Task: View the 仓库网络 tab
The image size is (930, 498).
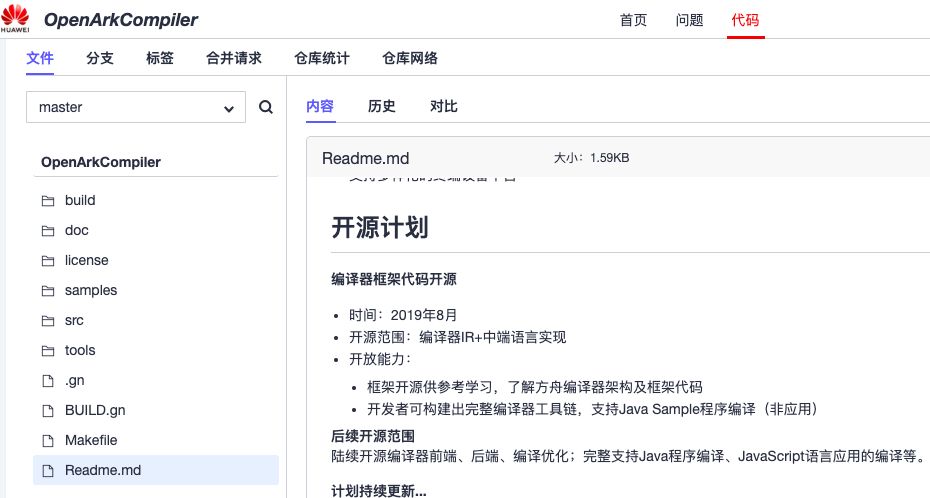Action: click(x=410, y=58)
